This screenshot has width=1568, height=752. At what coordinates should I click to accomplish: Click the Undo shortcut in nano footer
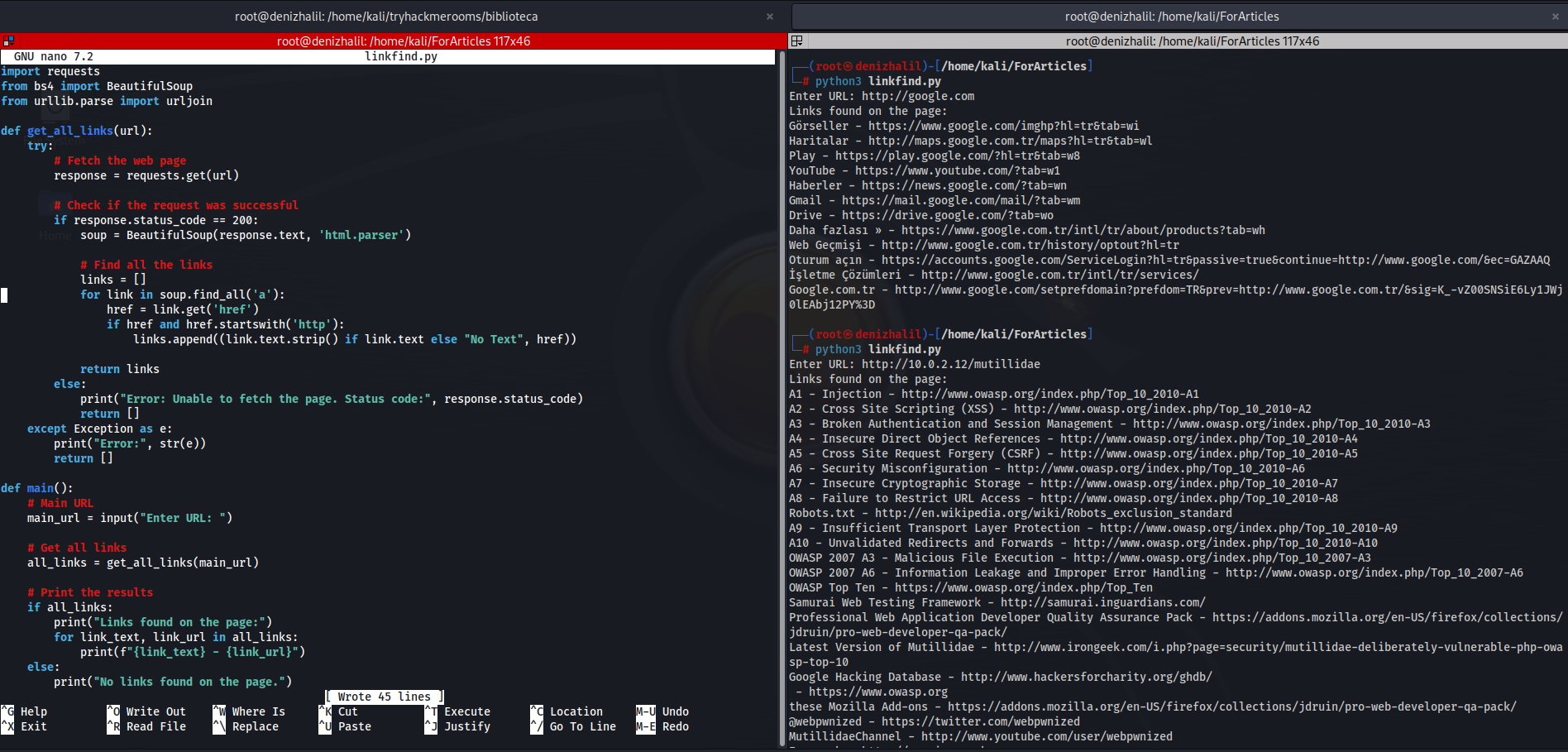675,711
